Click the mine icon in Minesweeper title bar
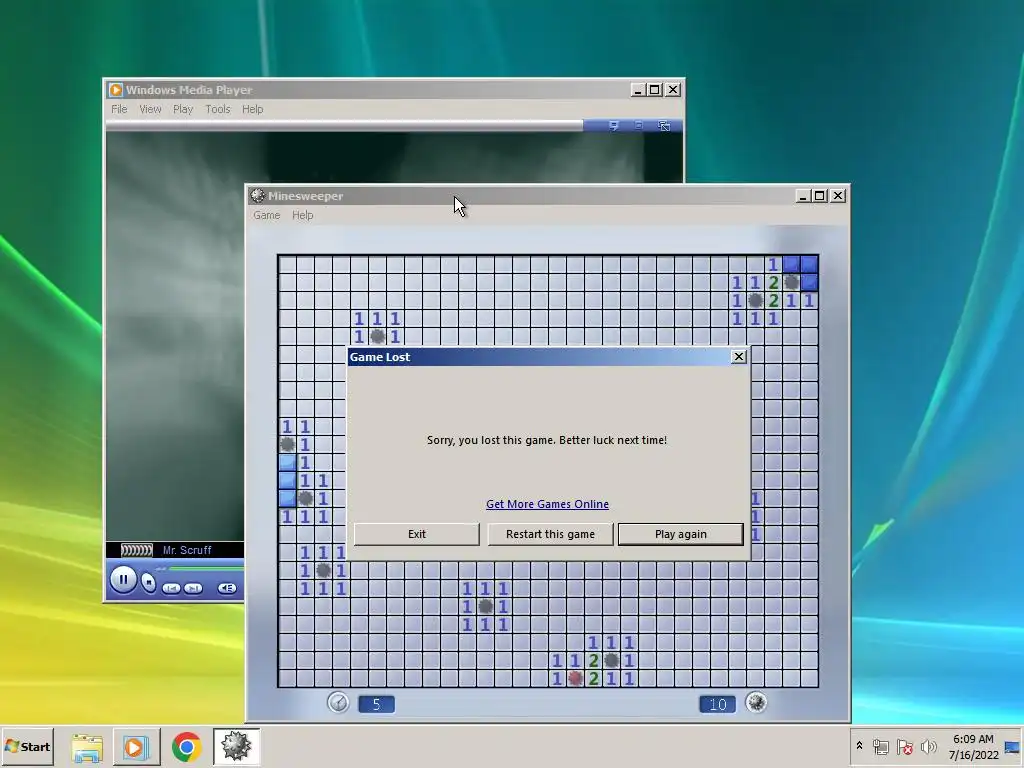This screenshot has height=768, width=1024. click(x=258, y=195)
